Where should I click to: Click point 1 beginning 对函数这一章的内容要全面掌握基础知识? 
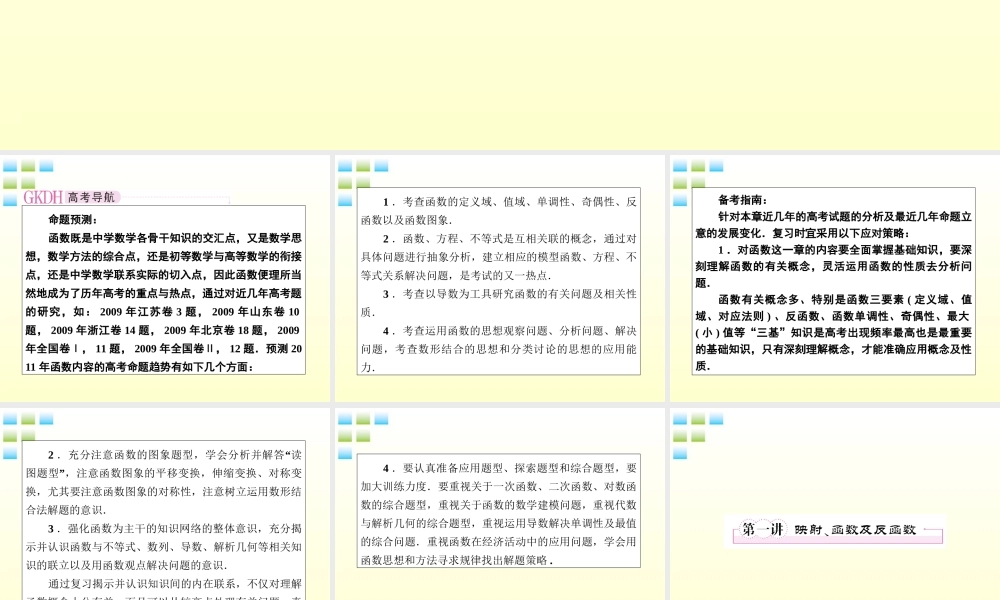834,266
